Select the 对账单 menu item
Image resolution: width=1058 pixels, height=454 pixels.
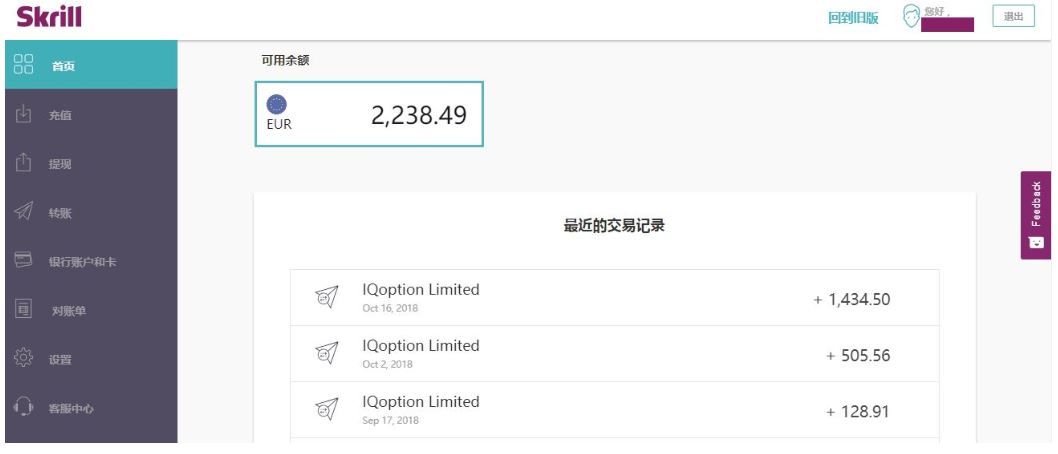pos(91,310)
